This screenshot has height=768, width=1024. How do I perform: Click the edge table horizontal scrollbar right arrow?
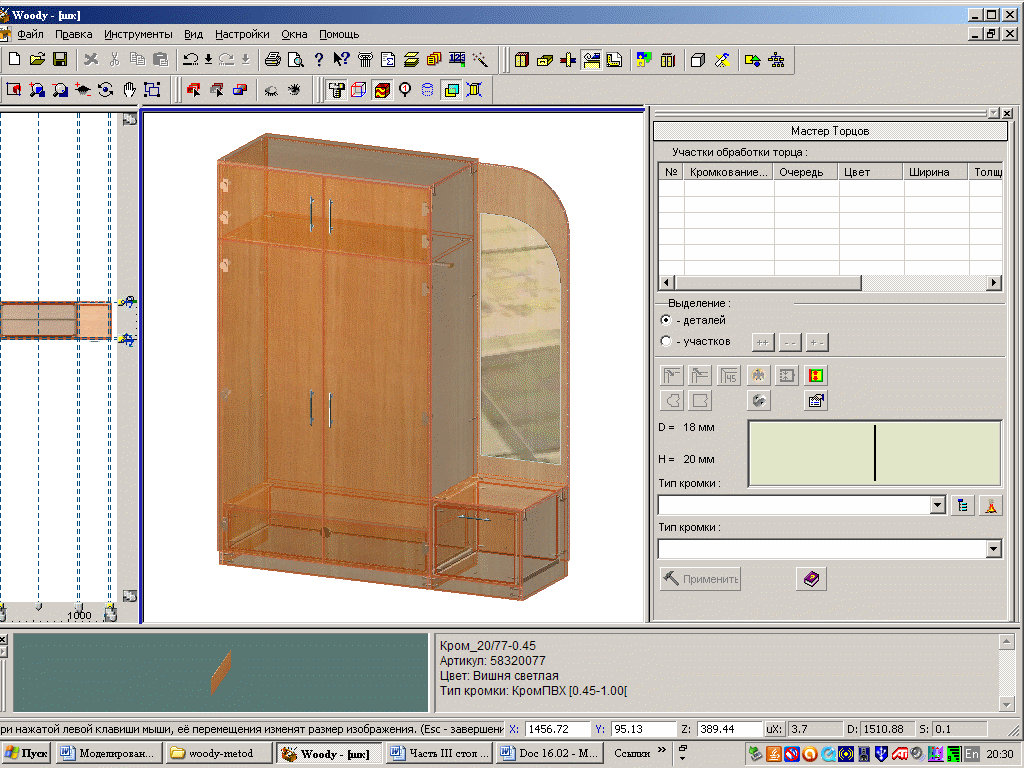pos(994,283)
